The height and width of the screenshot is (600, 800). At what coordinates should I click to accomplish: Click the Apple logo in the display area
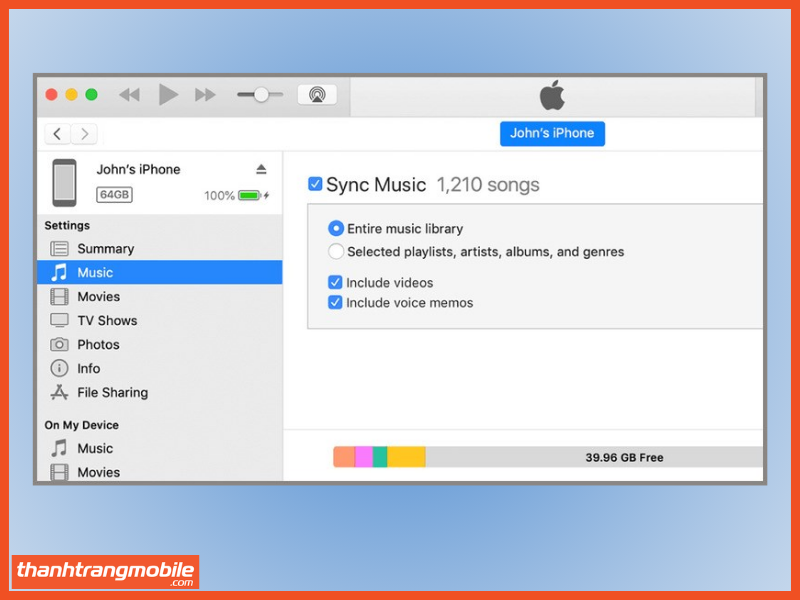[x=552, y=95]
